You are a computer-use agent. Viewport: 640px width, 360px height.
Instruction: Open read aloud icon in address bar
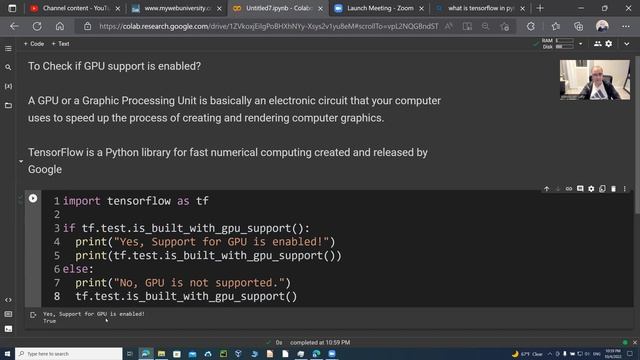pyautogui.click(x=449, y=27)
